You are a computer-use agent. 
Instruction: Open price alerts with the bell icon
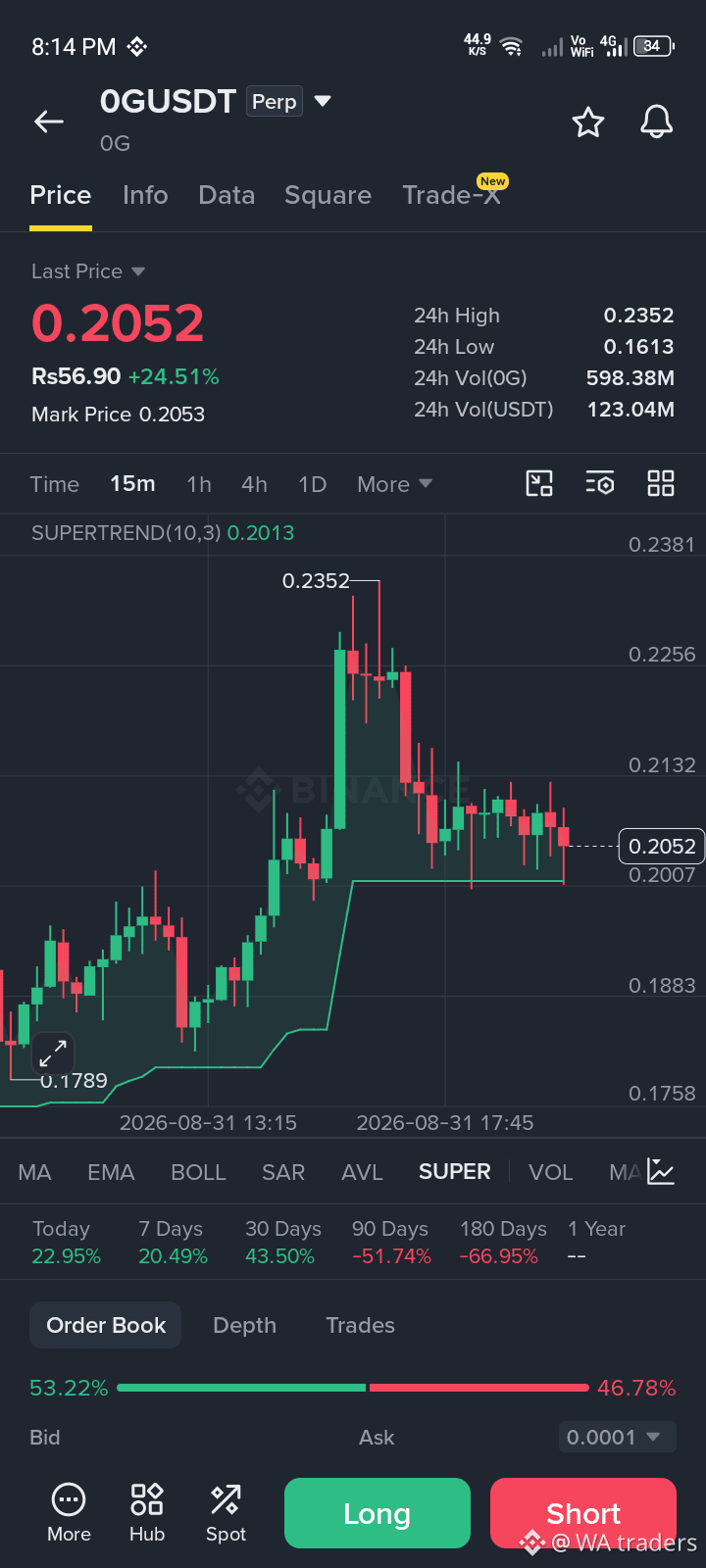(x=657, y=122)
